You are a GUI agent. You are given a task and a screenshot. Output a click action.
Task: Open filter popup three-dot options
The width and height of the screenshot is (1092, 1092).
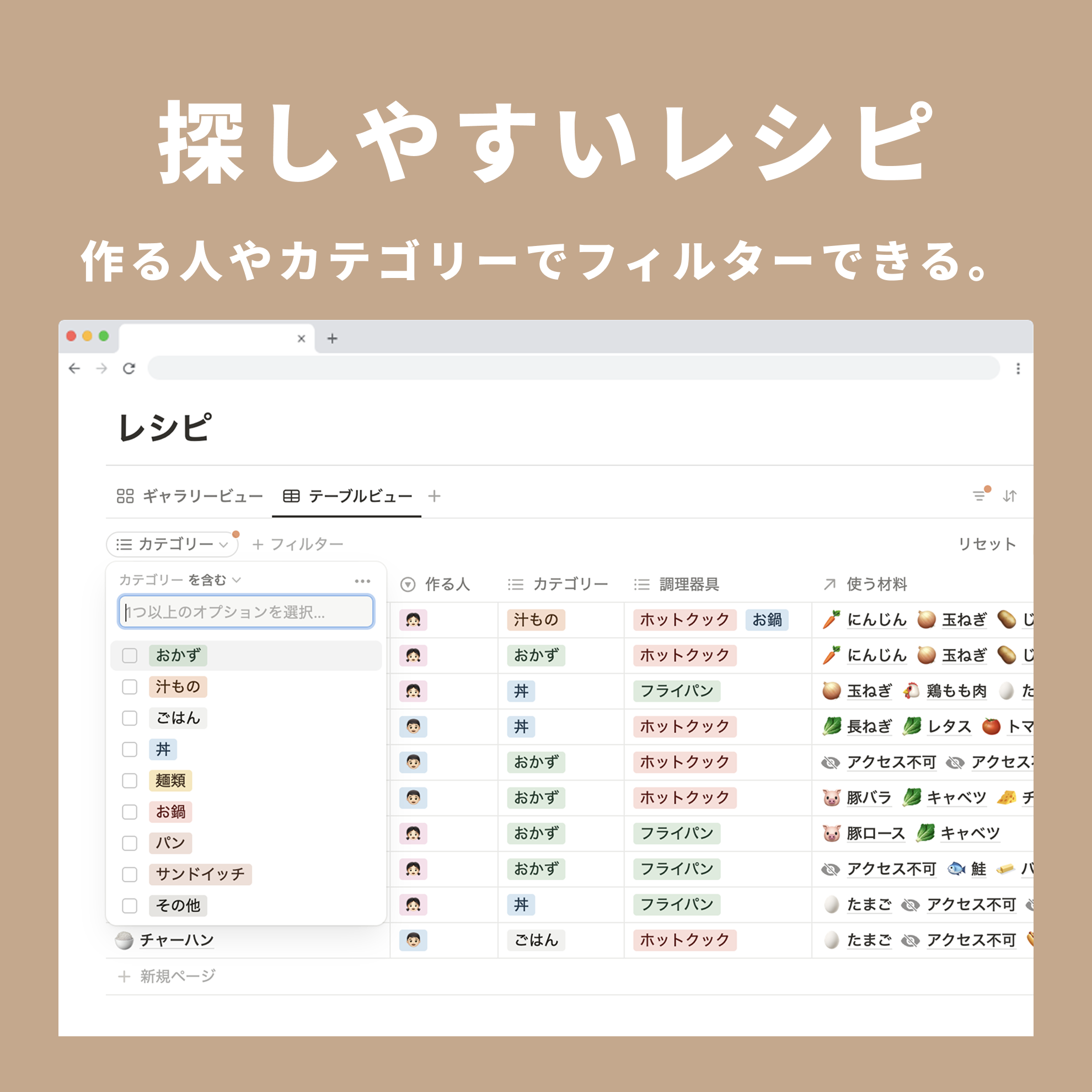coord(362,581)
